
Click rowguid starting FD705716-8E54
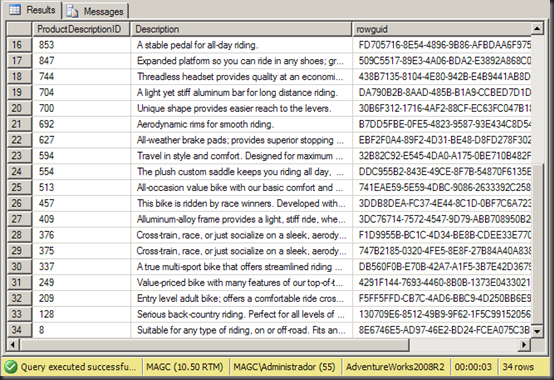[442, 45]
